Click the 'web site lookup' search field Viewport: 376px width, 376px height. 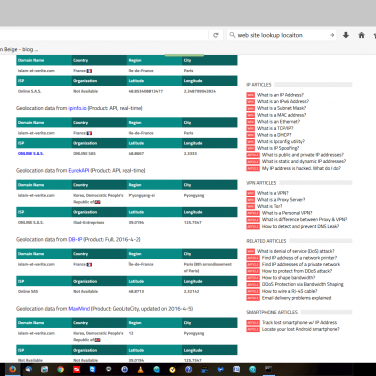click(282, 35)
